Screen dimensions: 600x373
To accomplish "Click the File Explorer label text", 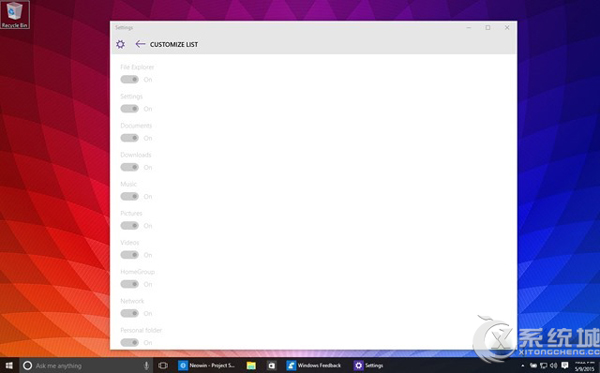I will pyautogui.click(x=137, y=67).
